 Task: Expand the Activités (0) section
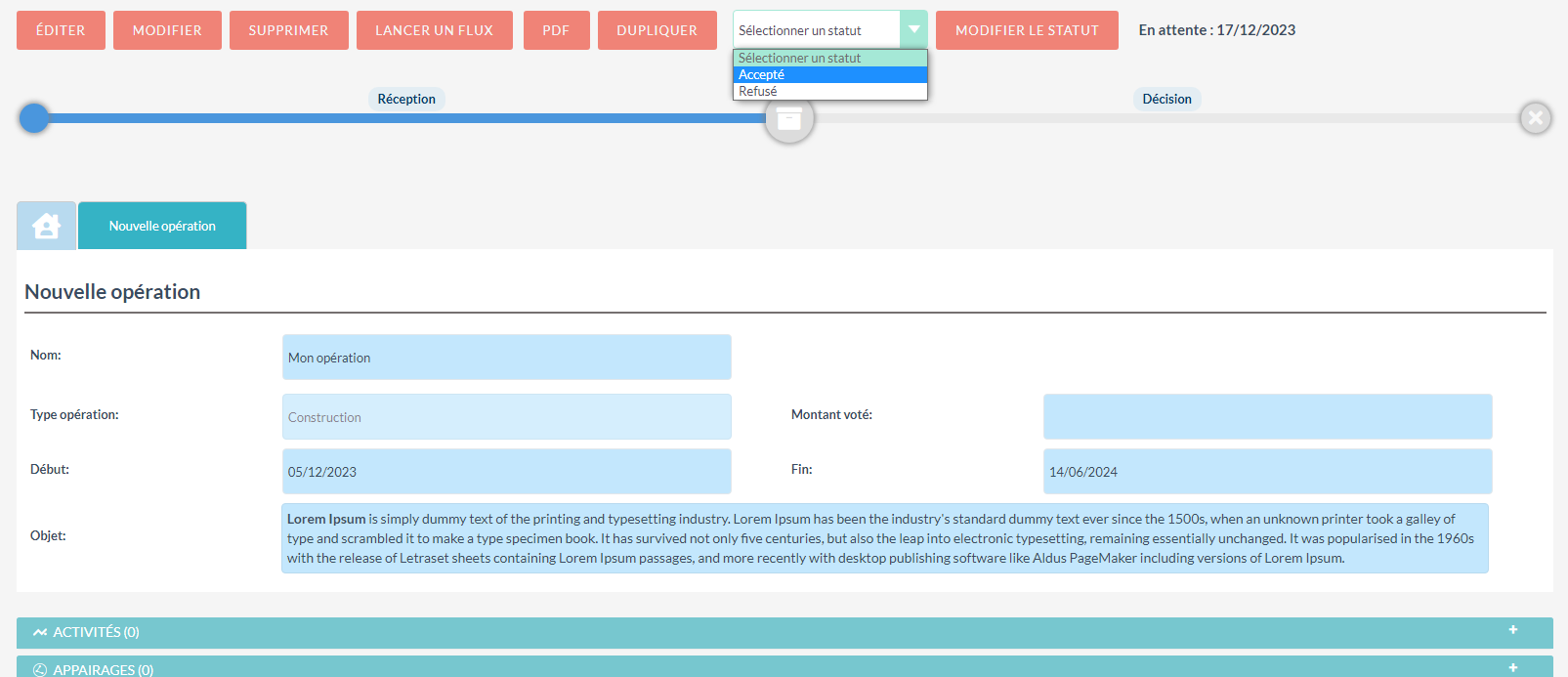(x=96, y=633)
